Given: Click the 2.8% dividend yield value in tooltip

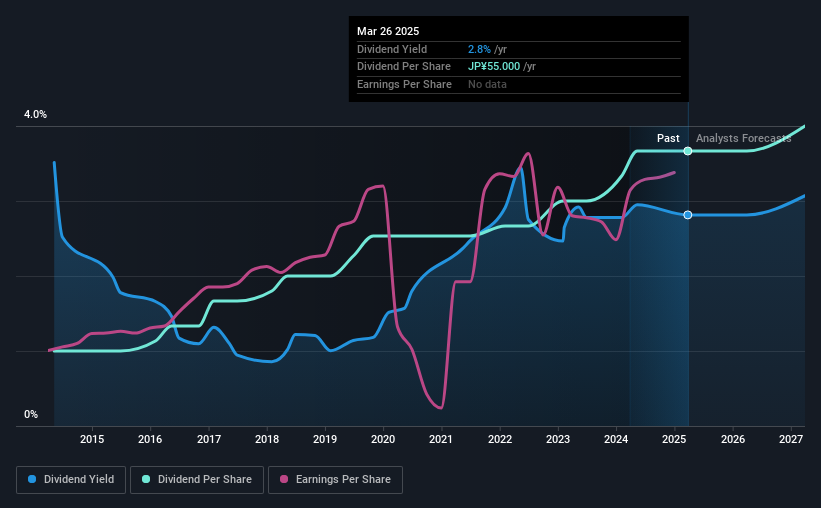Looking at the screenshot, I should (479, 49).
